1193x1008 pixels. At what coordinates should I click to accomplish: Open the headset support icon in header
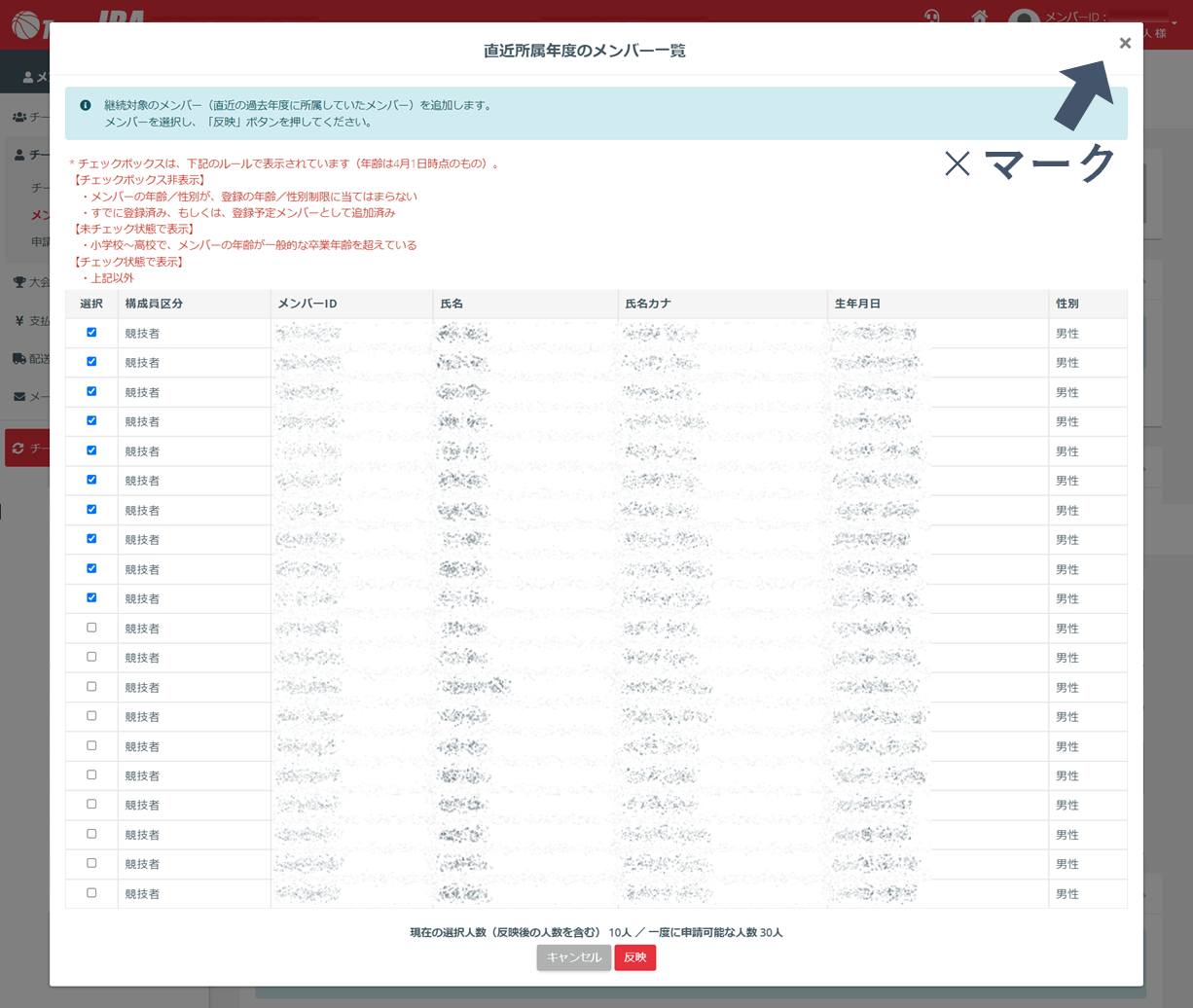point(932,18)
